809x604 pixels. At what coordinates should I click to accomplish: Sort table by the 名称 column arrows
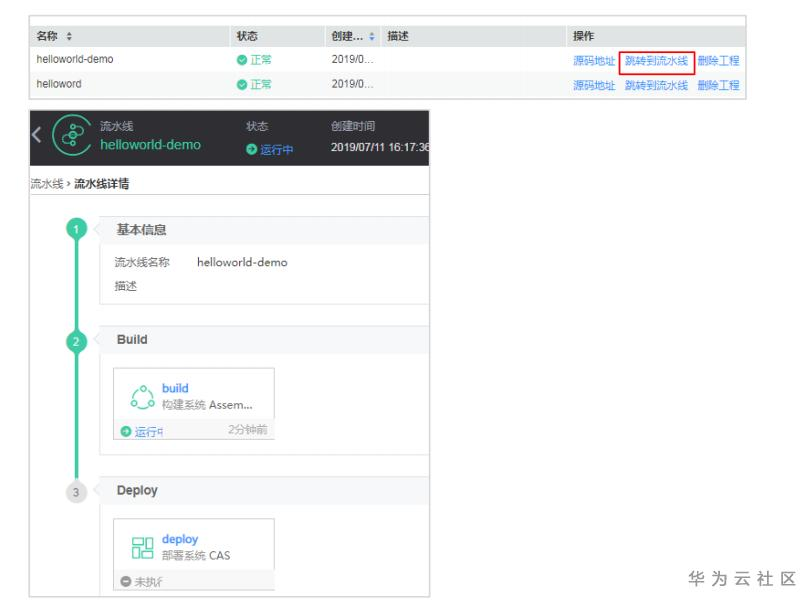coord(69,36)
